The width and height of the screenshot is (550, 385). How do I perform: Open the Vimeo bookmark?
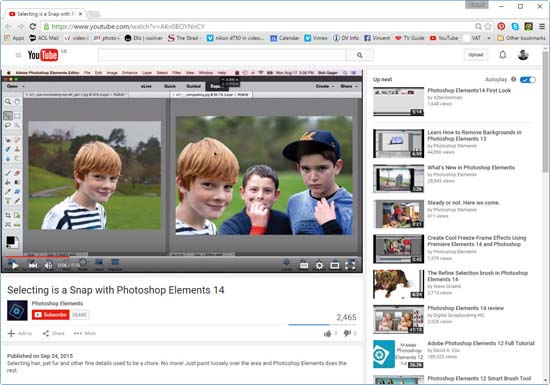tap(316, 38)
